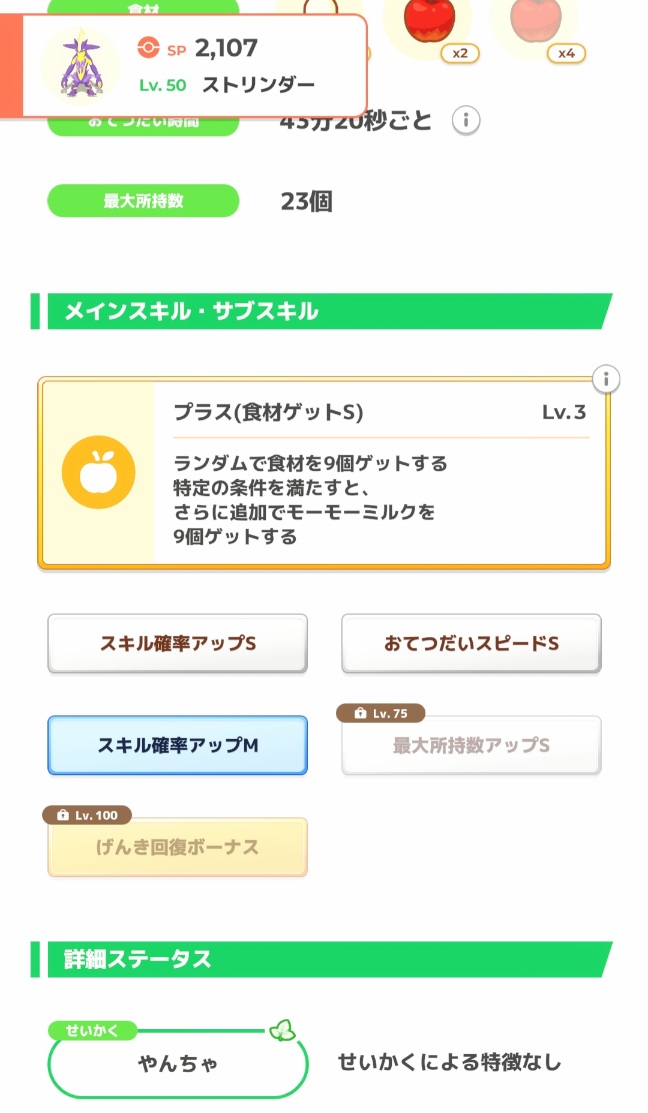The height and width of the screenshot is (1113, 648).
Task: Tap the info icon beside おてつだい時間
Action: [x=465, y=122]
